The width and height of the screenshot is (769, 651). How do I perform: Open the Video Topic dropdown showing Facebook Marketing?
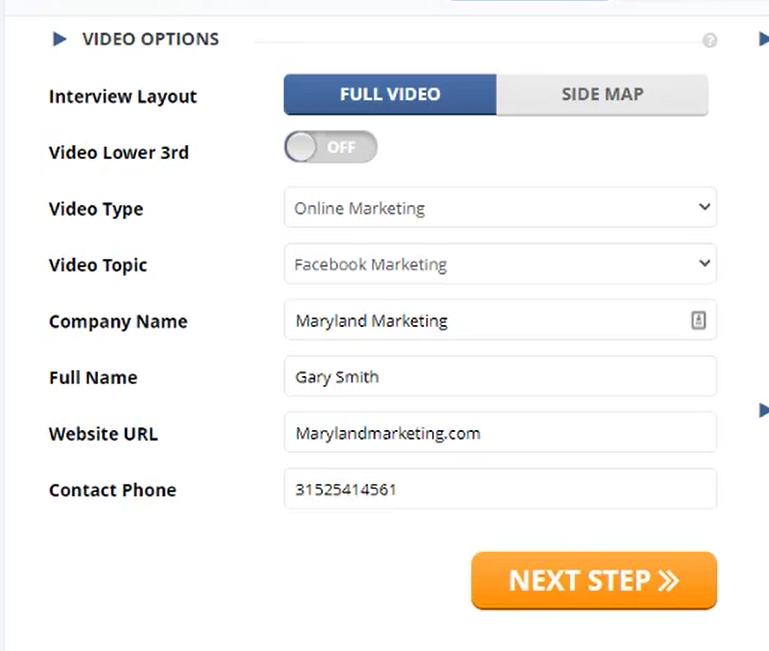tap(500, 265)
